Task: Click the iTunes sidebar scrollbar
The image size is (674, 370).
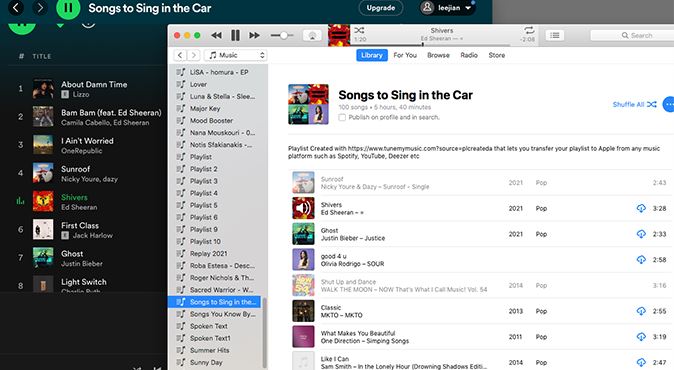Action: [264, 333]
